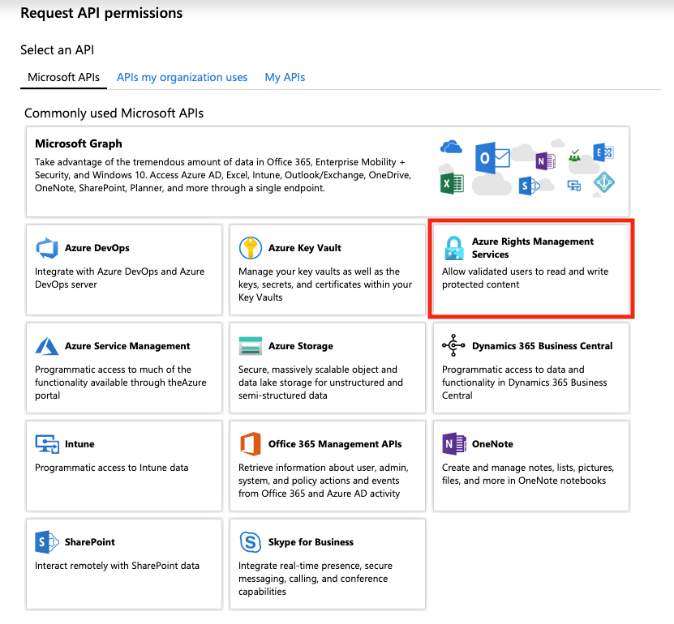The width and height of the screenshot is (674, 624).
Task: Click the Office 365 Management APIs logo
Action: (251, 444)
